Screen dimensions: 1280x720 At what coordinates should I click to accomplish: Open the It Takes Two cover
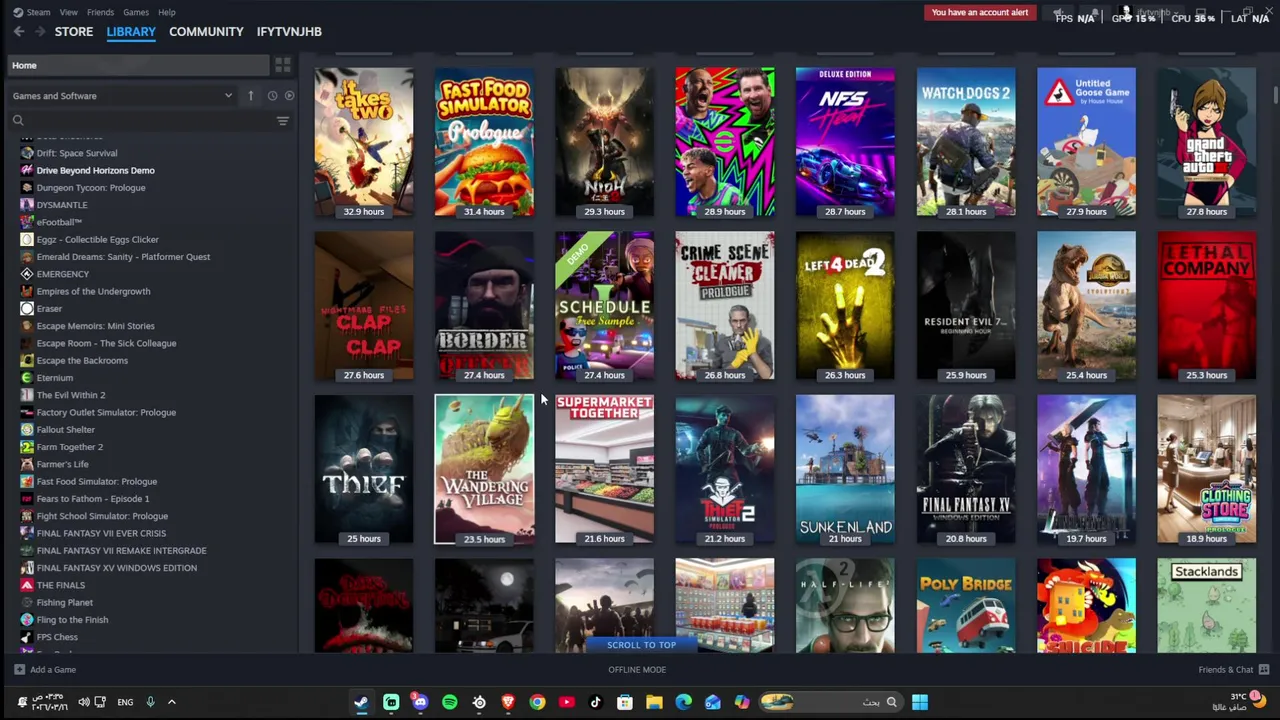pyautogui.click(x=364, y=141)
